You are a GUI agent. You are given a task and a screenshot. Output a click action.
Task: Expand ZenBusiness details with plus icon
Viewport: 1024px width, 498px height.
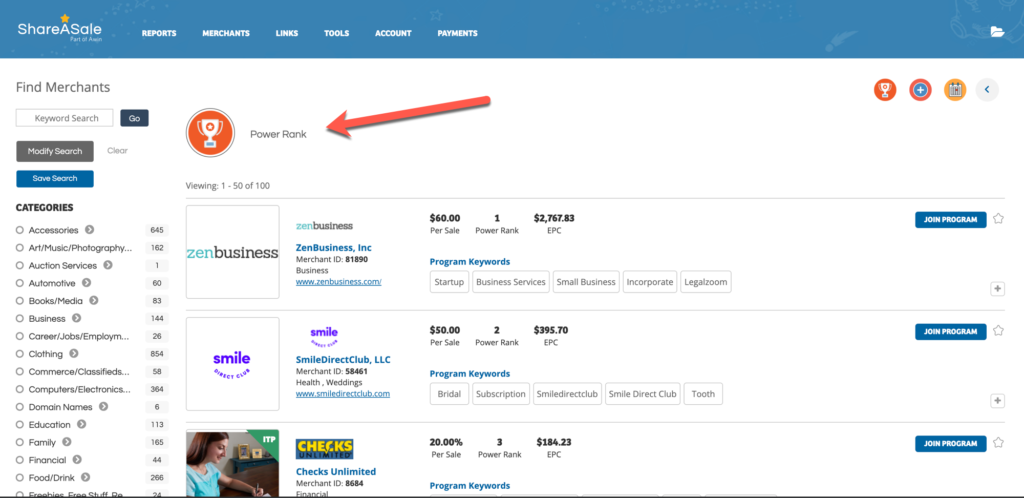click(x=997, y=288)
